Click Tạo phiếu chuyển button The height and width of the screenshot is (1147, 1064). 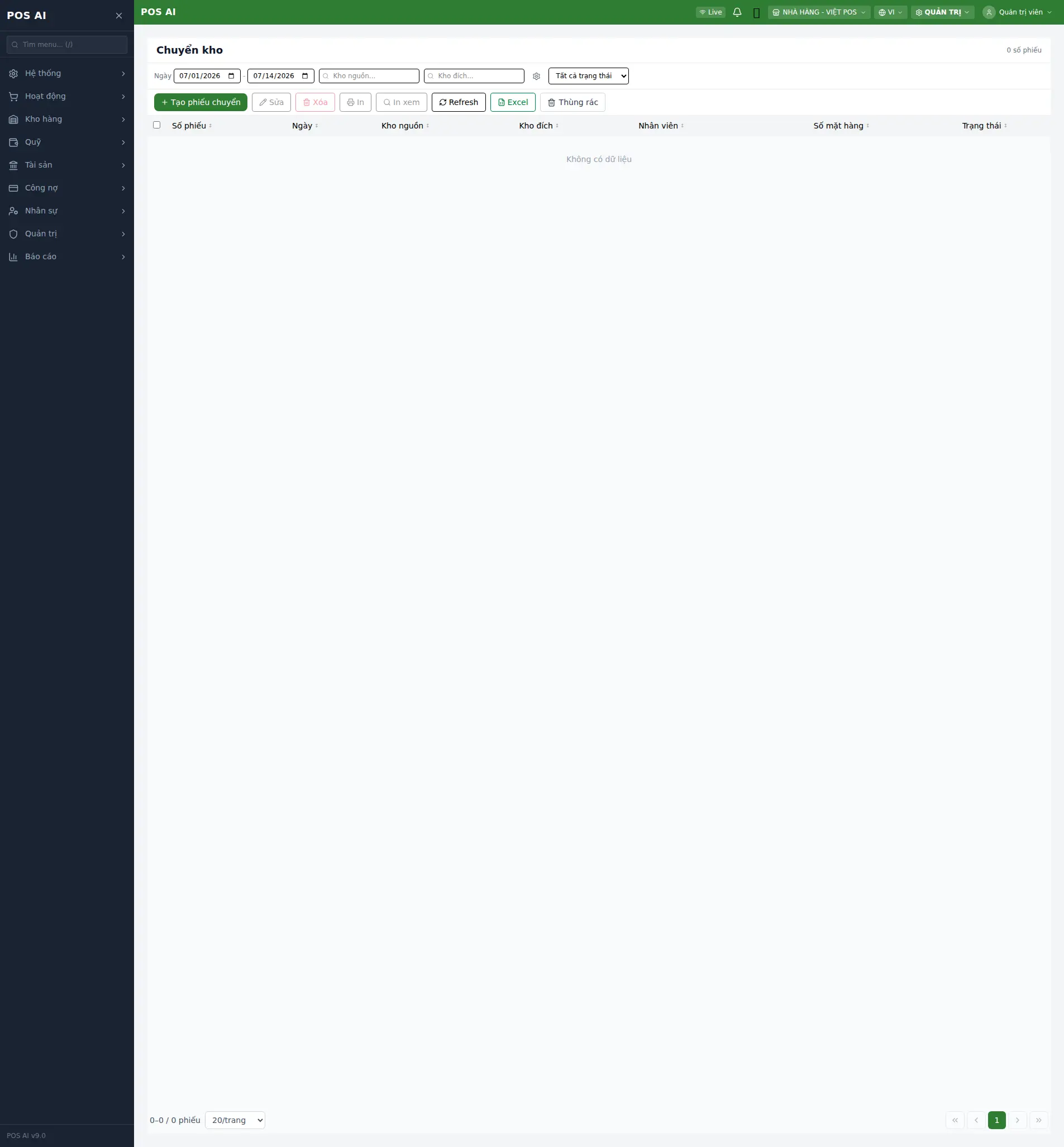point(201,102)
